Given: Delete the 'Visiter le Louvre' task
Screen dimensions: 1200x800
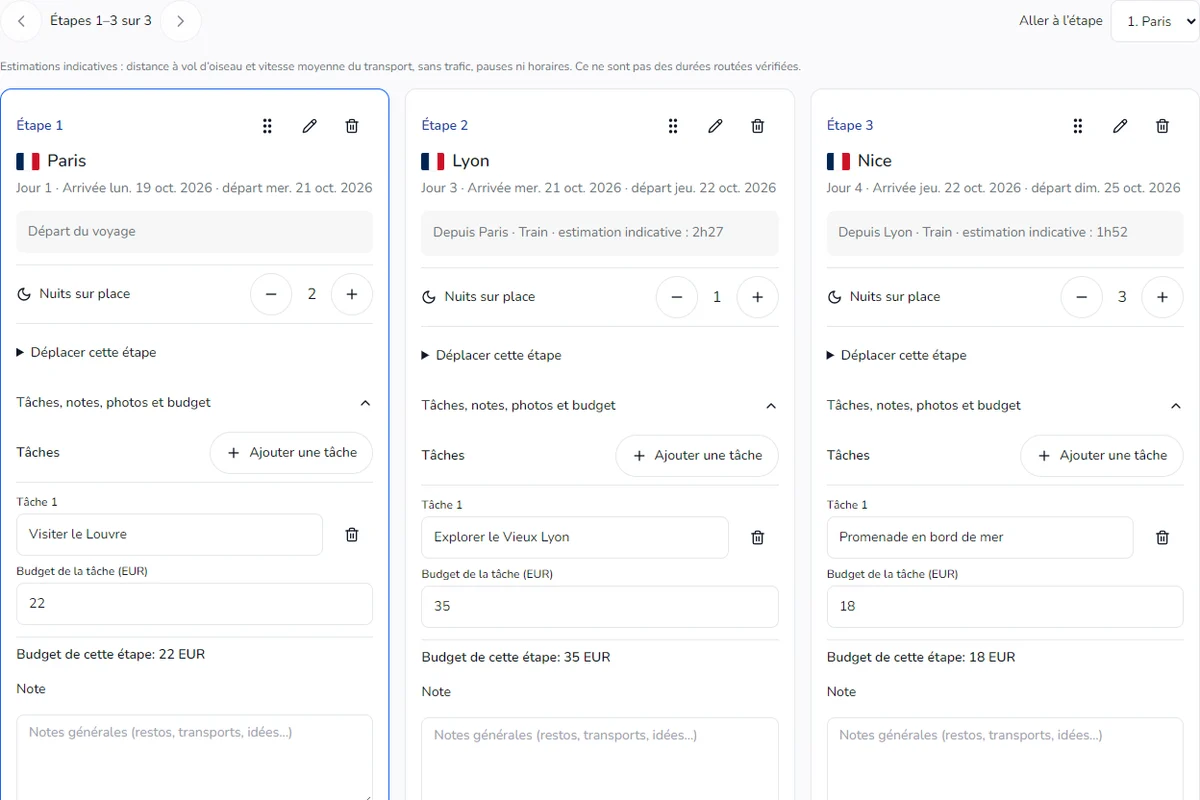Looking at the screenshot, I should (352, 535).
